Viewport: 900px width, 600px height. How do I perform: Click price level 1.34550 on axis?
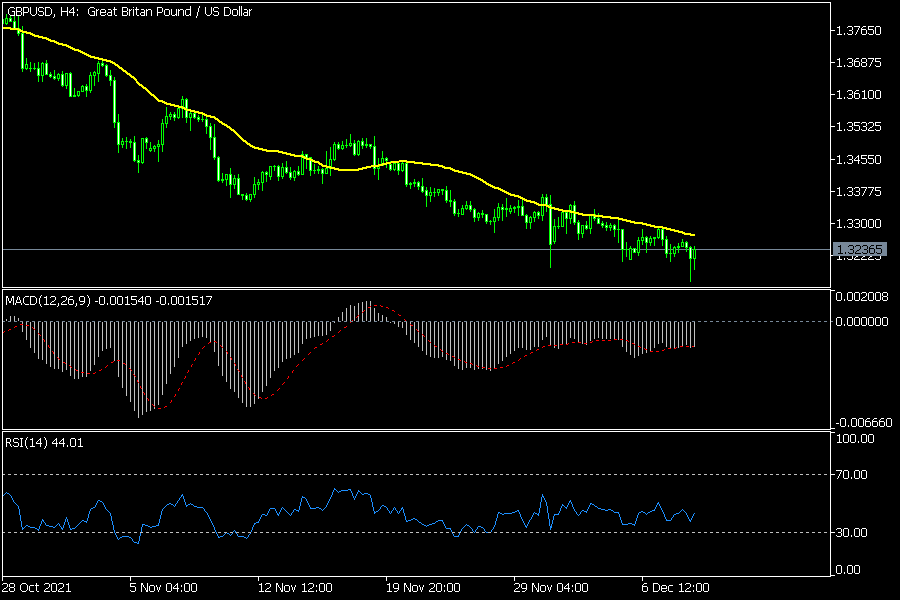[x=859, y=159]
